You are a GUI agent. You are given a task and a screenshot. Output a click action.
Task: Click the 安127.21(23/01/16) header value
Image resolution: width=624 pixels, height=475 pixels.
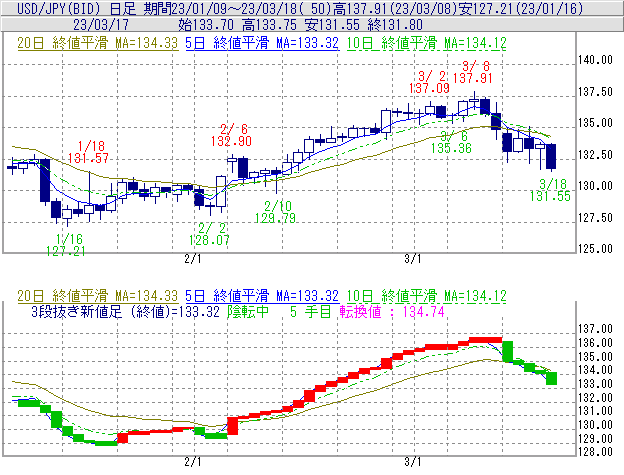520,8
